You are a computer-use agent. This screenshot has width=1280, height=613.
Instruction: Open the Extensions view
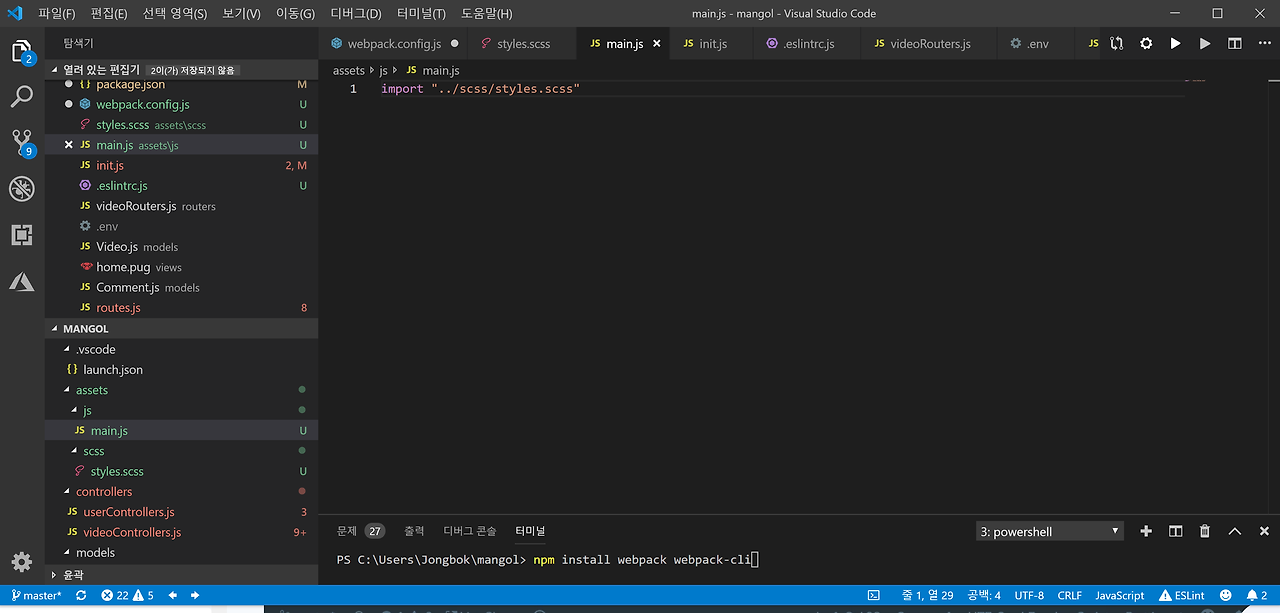[22, 235]
